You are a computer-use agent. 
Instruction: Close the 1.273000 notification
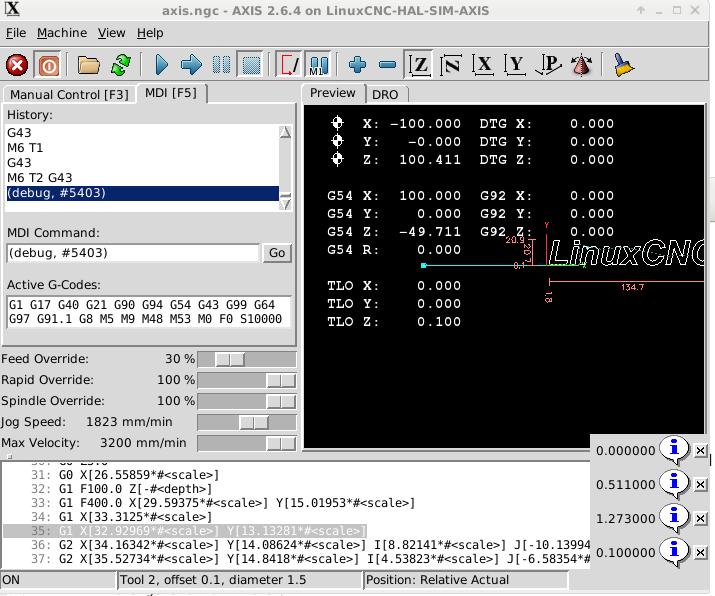700,519
